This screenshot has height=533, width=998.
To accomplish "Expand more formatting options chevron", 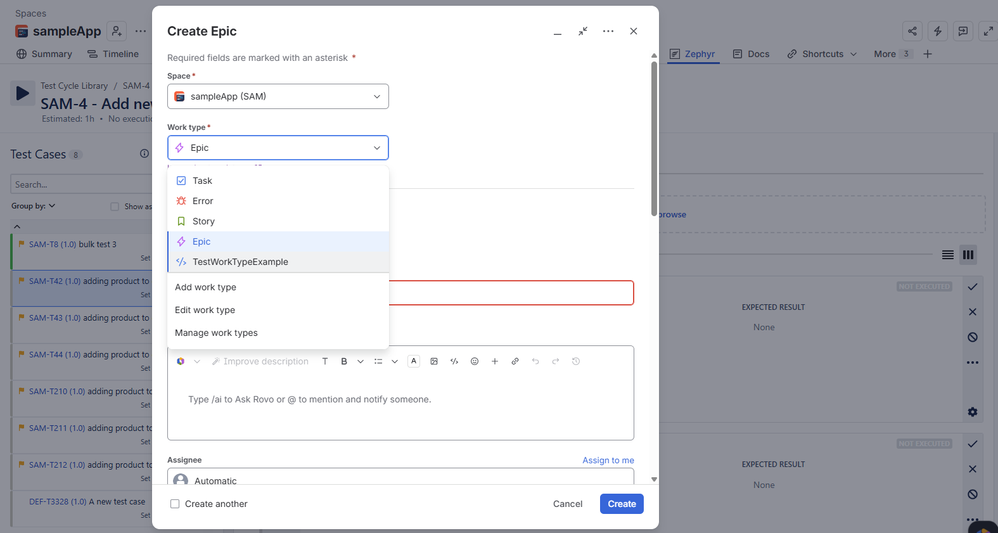I will 360,361.
